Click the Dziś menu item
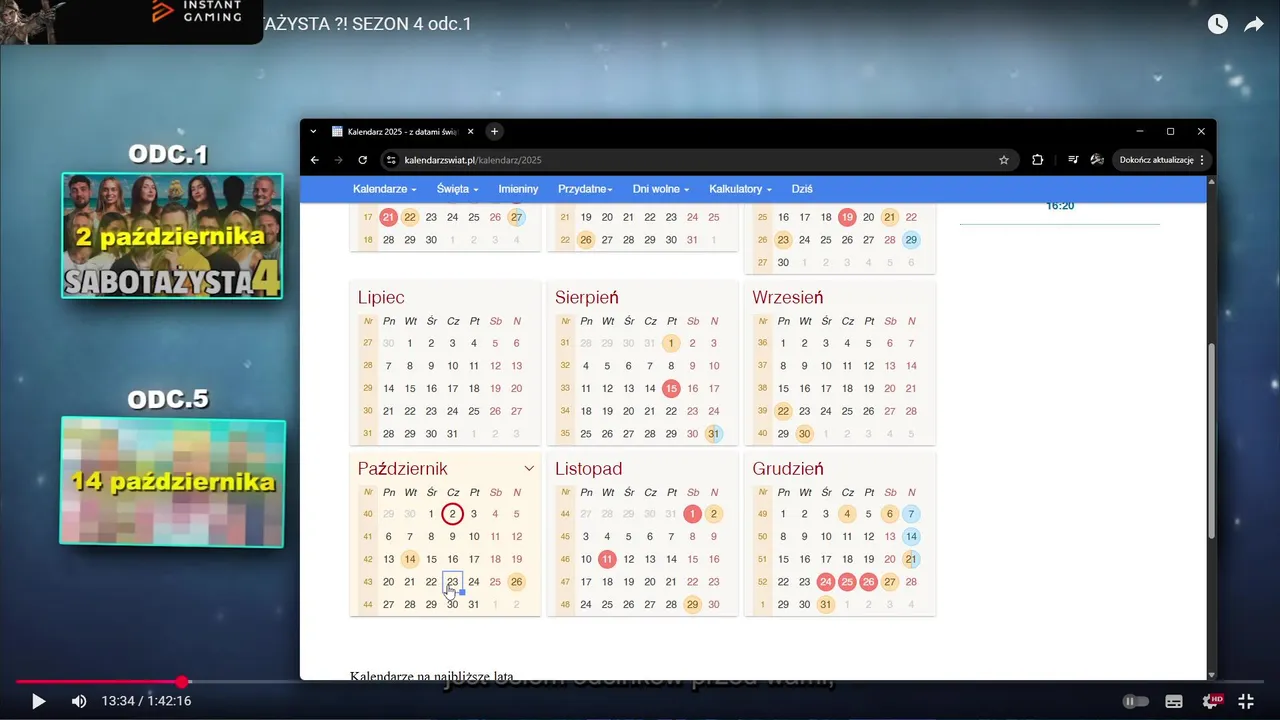The width and height of the screenshot is (1280, 720). (802, 189)
